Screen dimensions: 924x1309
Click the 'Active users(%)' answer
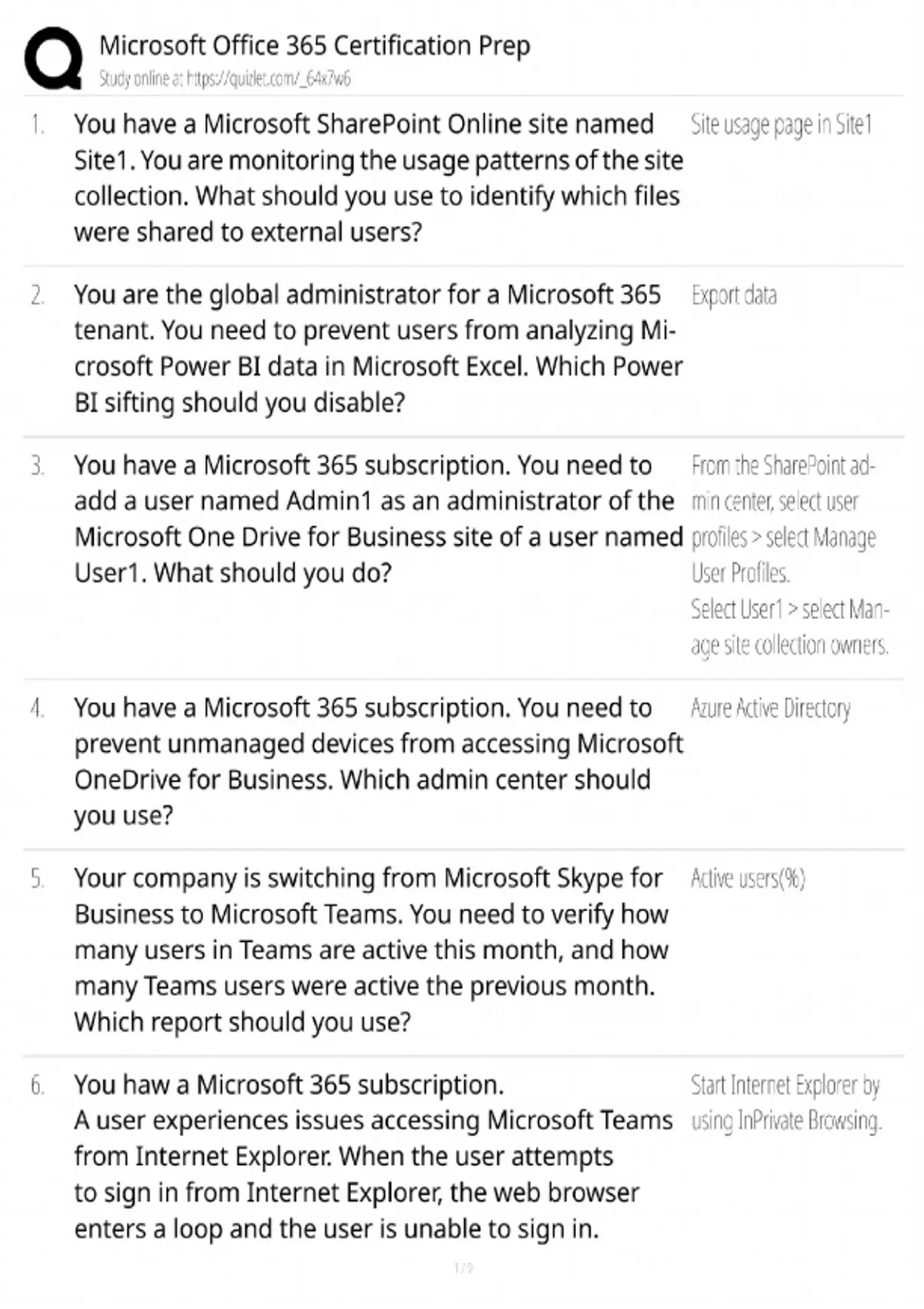pyautogui.click(x=748, y=879)
